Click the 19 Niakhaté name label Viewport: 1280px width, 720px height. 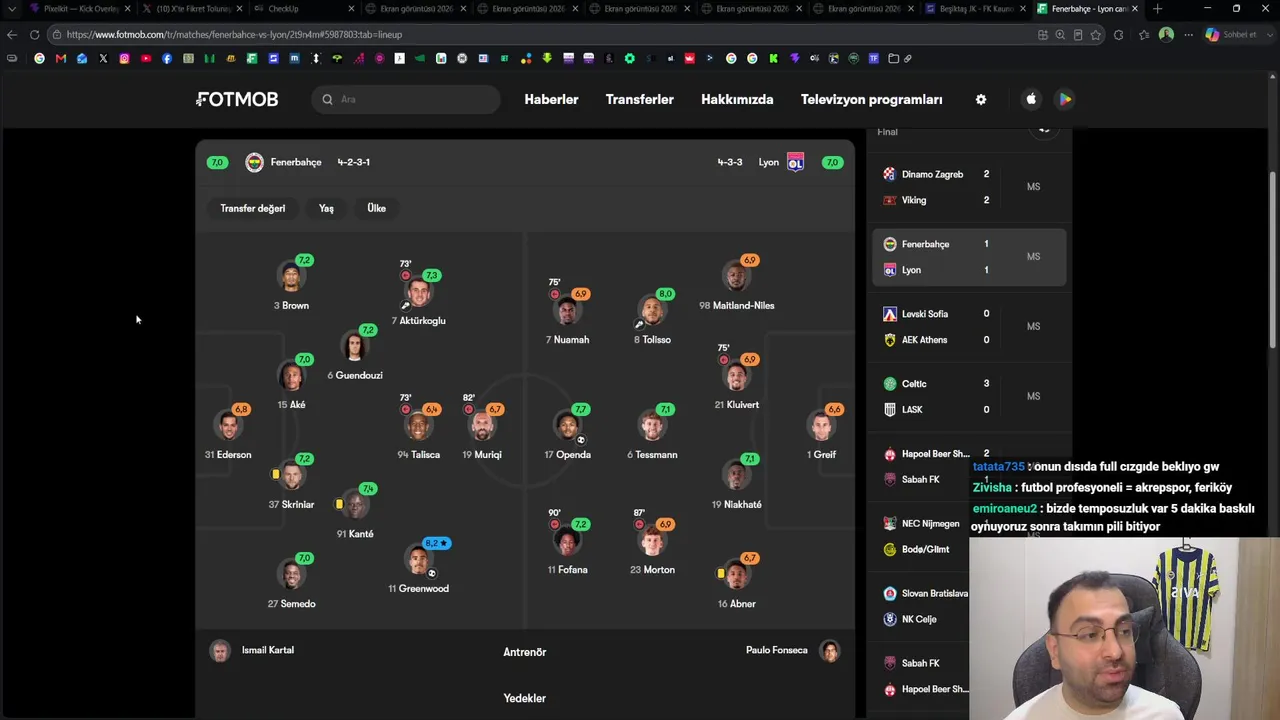tap(736, 505)
